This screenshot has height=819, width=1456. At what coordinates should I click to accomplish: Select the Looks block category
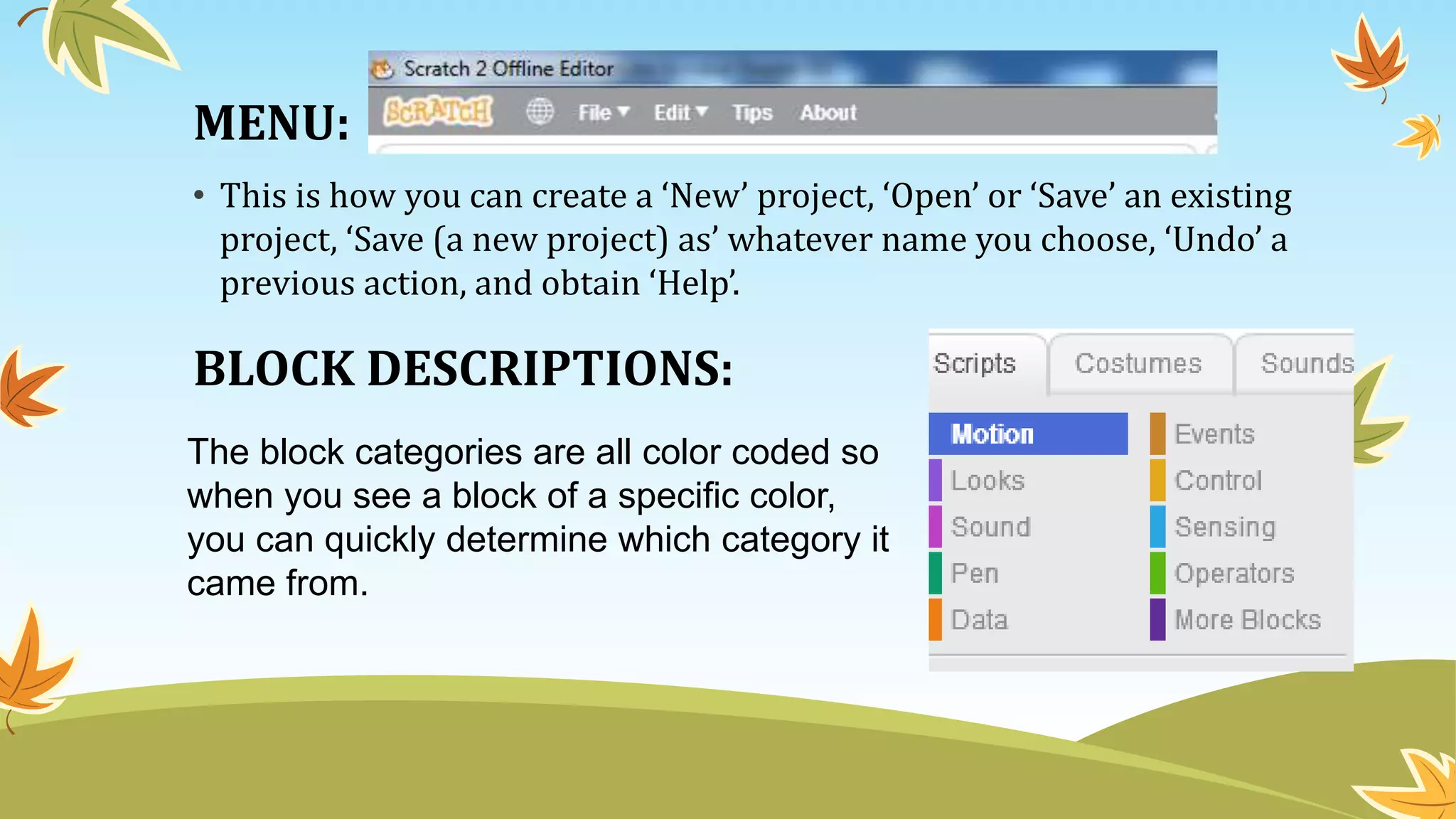point(987,481)
